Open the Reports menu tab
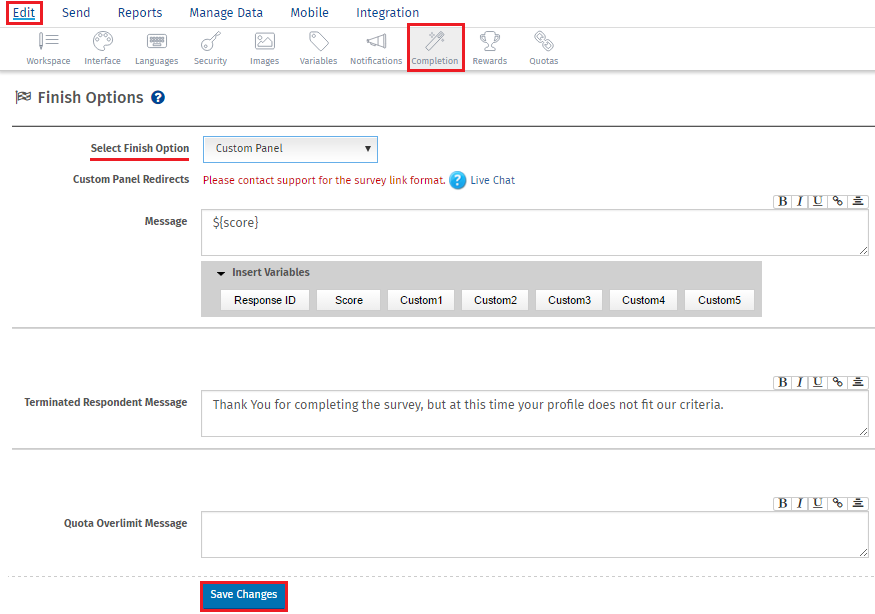Viewport: 875px width, 614px height. (x=140, y=12)
